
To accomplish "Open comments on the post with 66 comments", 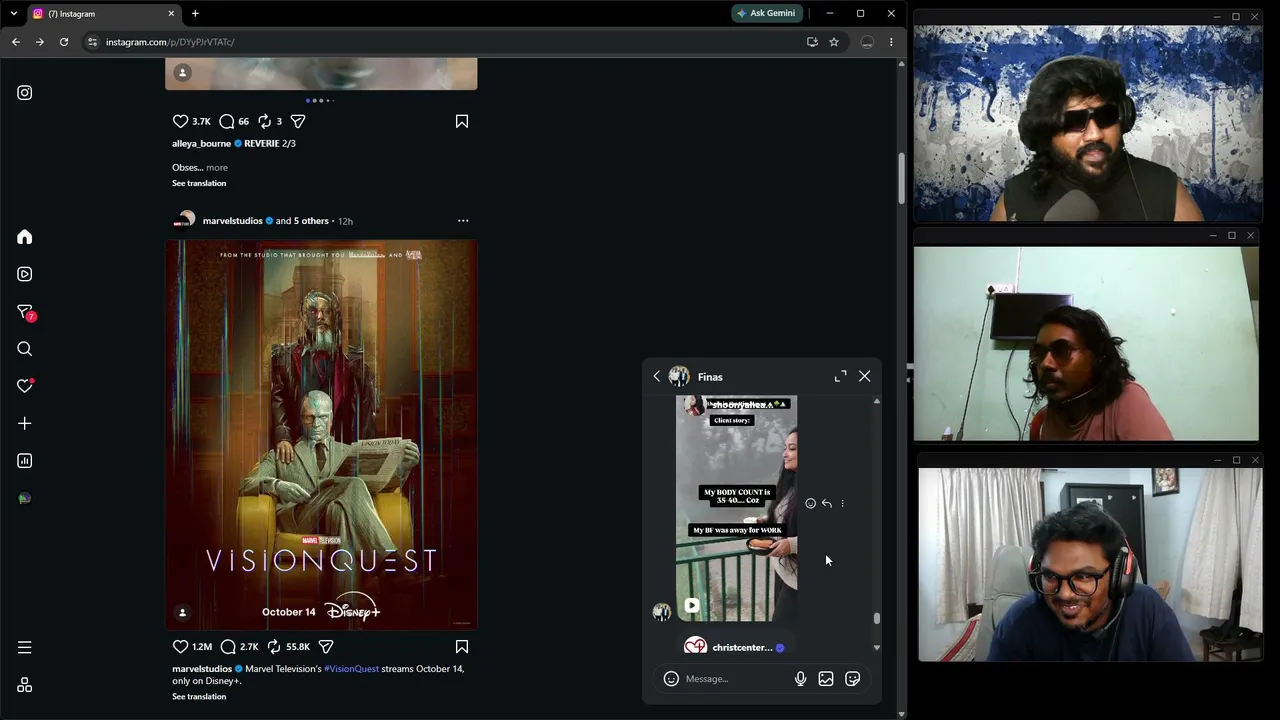I will click(227, 121).
